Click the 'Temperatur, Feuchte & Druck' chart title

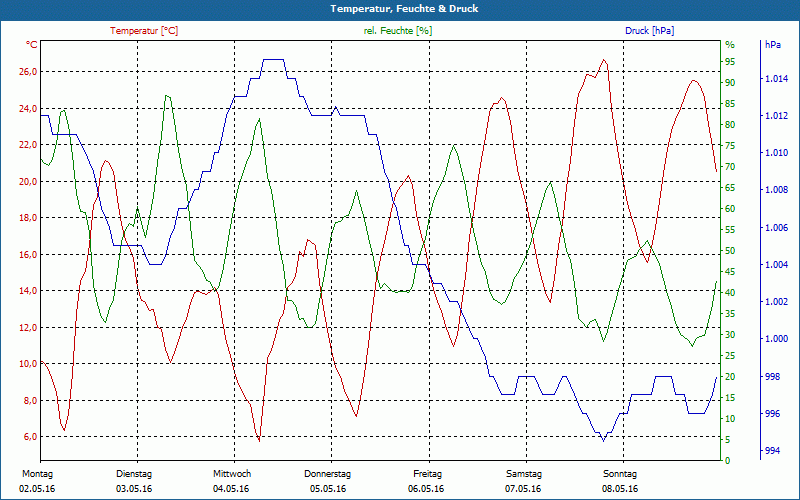pos(404,9)
